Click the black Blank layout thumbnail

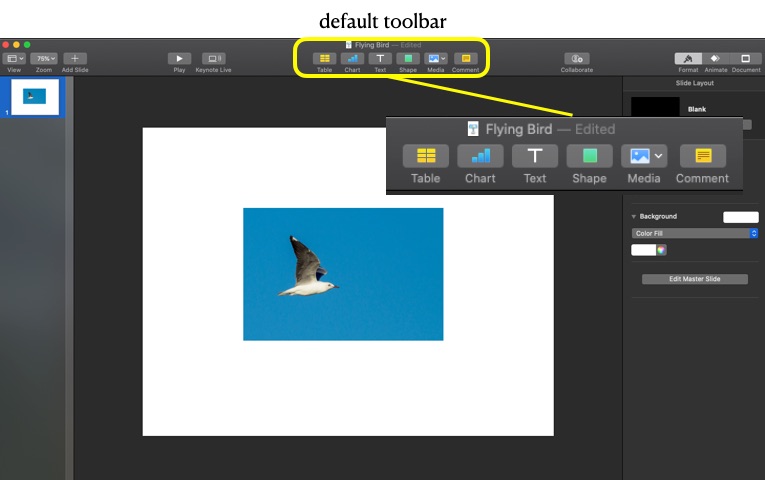click(655, 107)
